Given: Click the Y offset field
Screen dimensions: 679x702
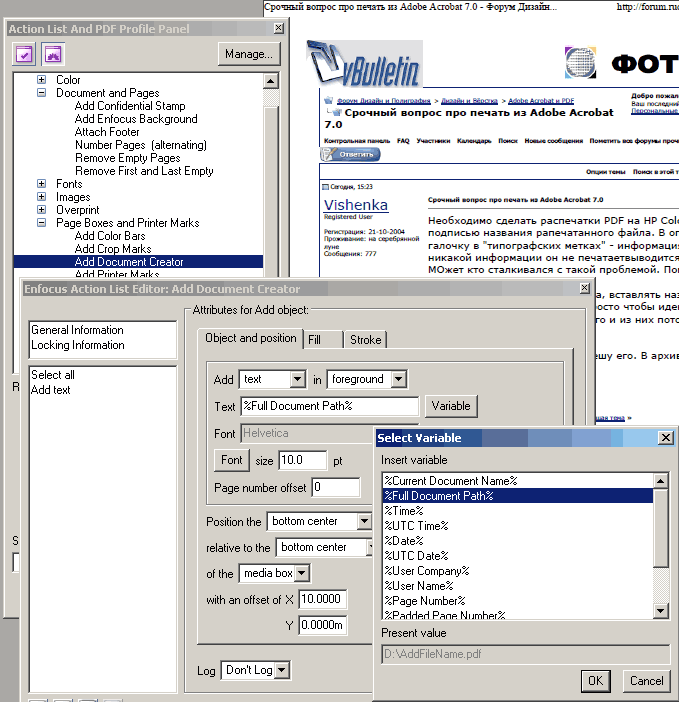Looking at the screenshot, I should pyautogui.click(x=323, y=625).
